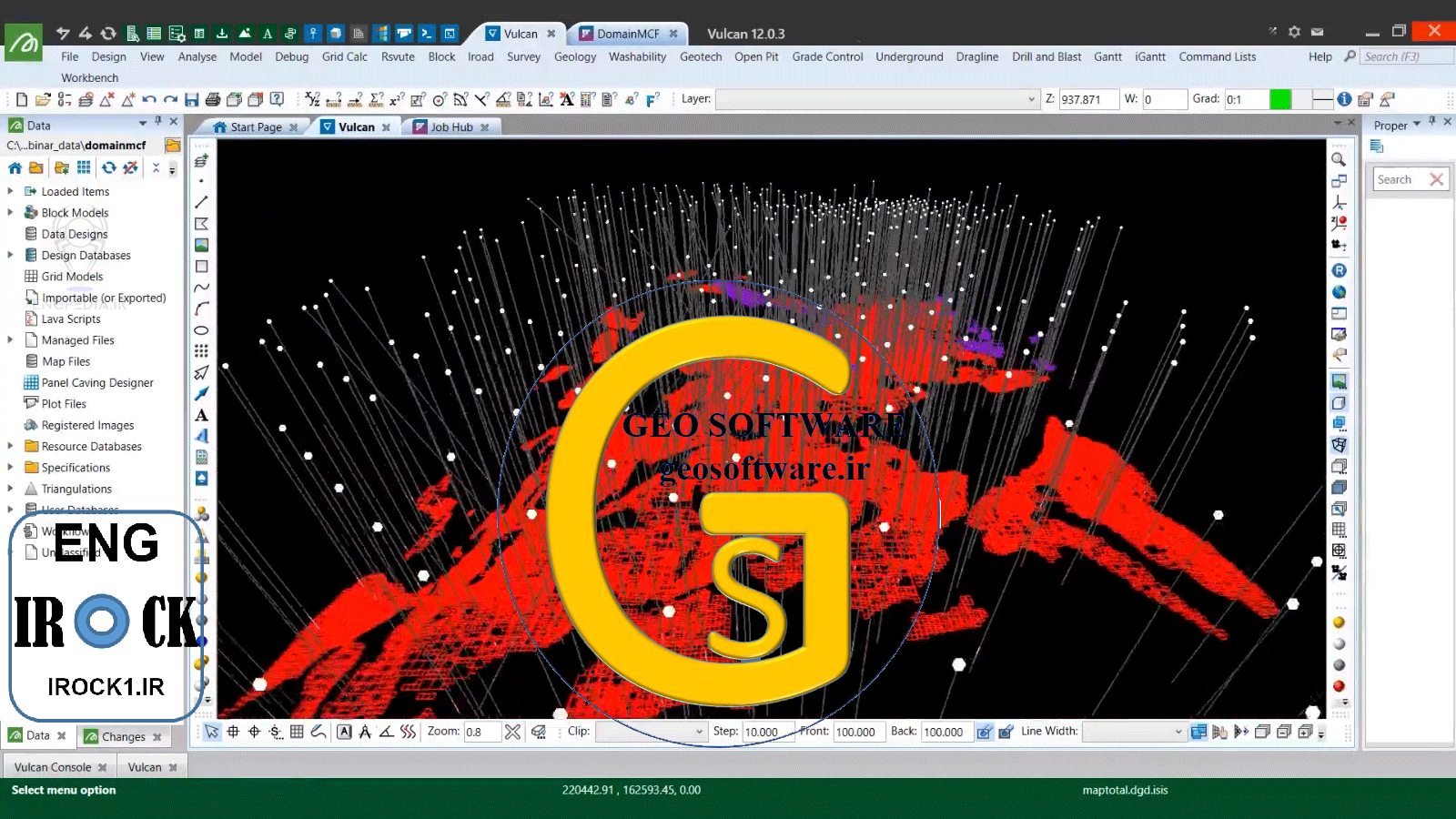
Task: Expand the Resource Databases tree node
Action: (10, 446)
